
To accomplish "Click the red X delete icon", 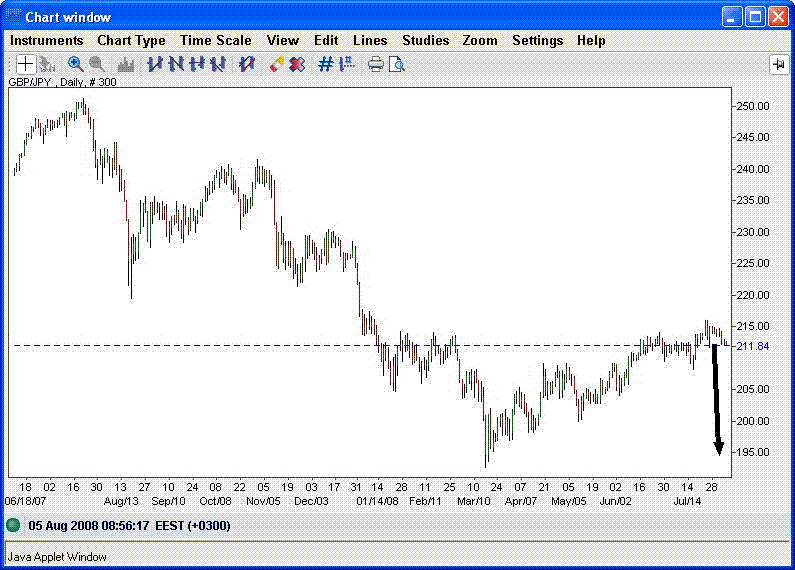I will click(297, 64).
